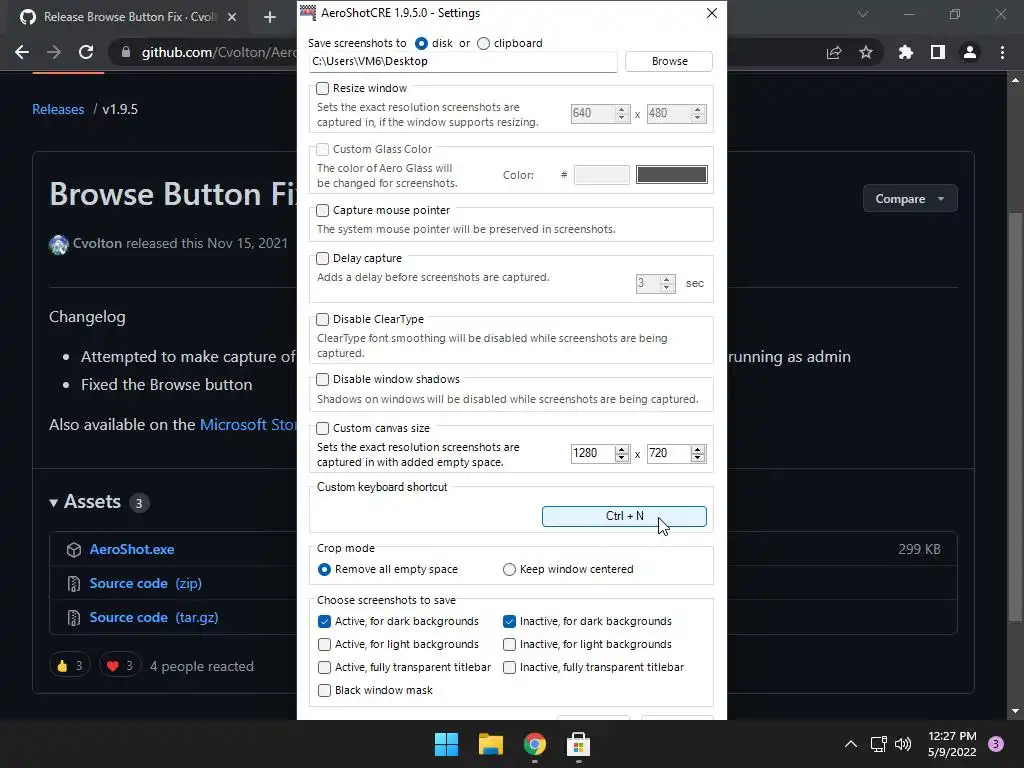Open the Compare dropdown on GitHub
Image resolution: width=1024 pixels, height=768 pixels.
(x=910, y=199)
